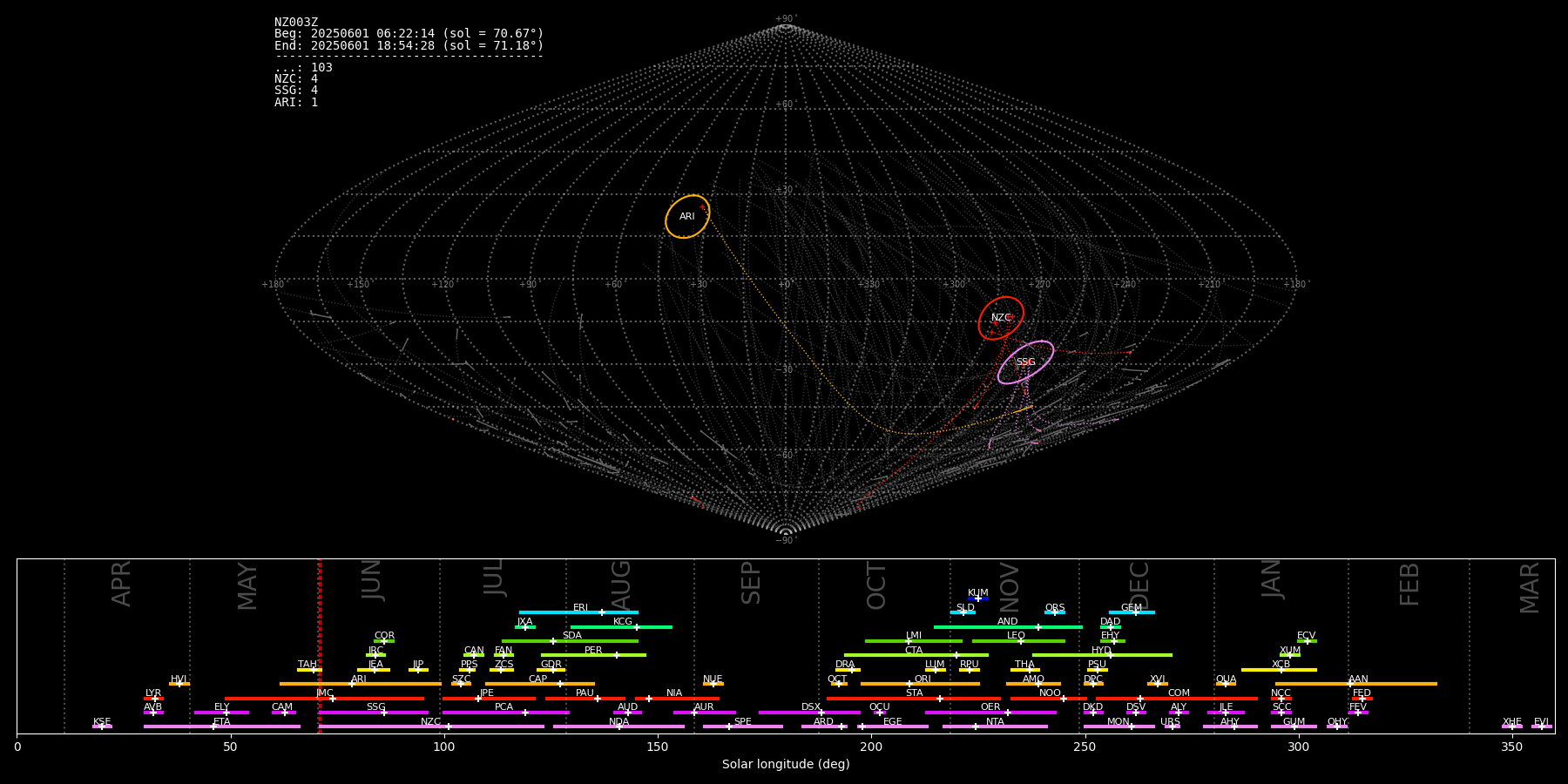The height and width of the screenshot is (784, 1568).
Task: Click the NTA shower label in the timeline
Action: pyautogui.click(x=995, y=722)
